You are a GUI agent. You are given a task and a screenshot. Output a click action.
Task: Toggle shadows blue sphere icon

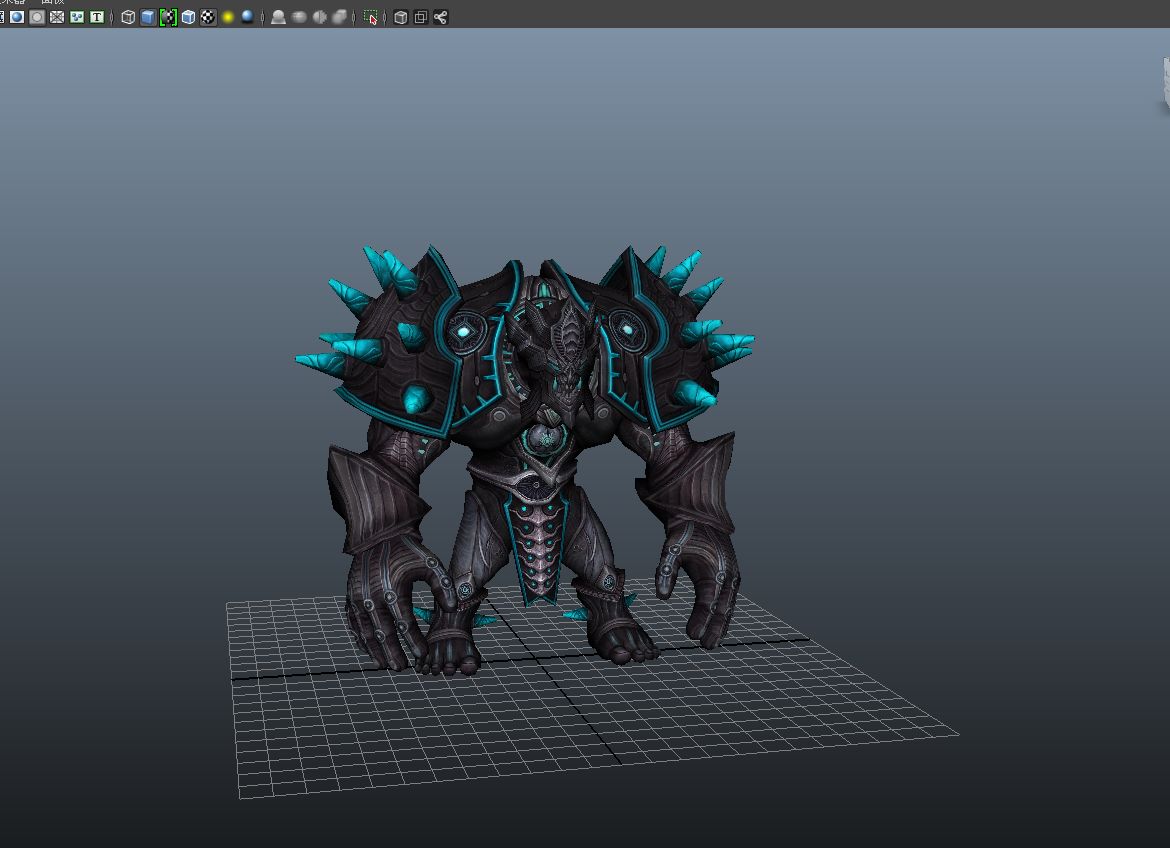point(248,17)
